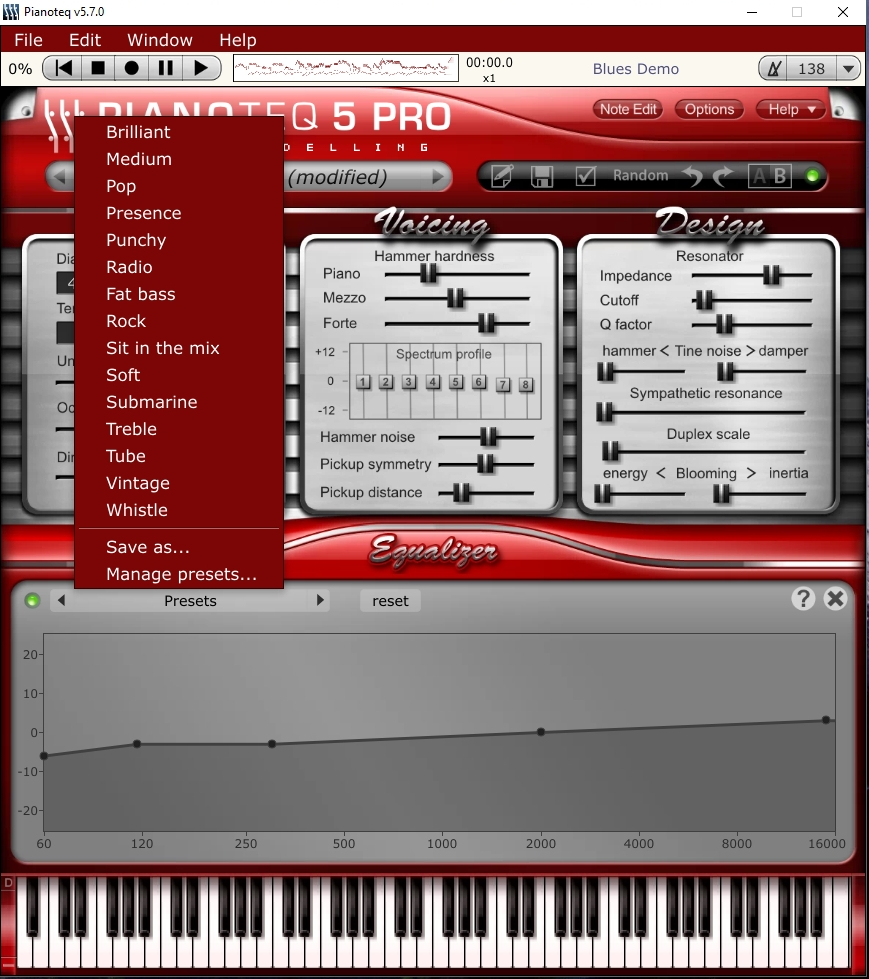This screenshot has width=869, height=979.
Task: Expand the Help dropdown in the header
Action: pyautogui.click(x=791, y=109)
